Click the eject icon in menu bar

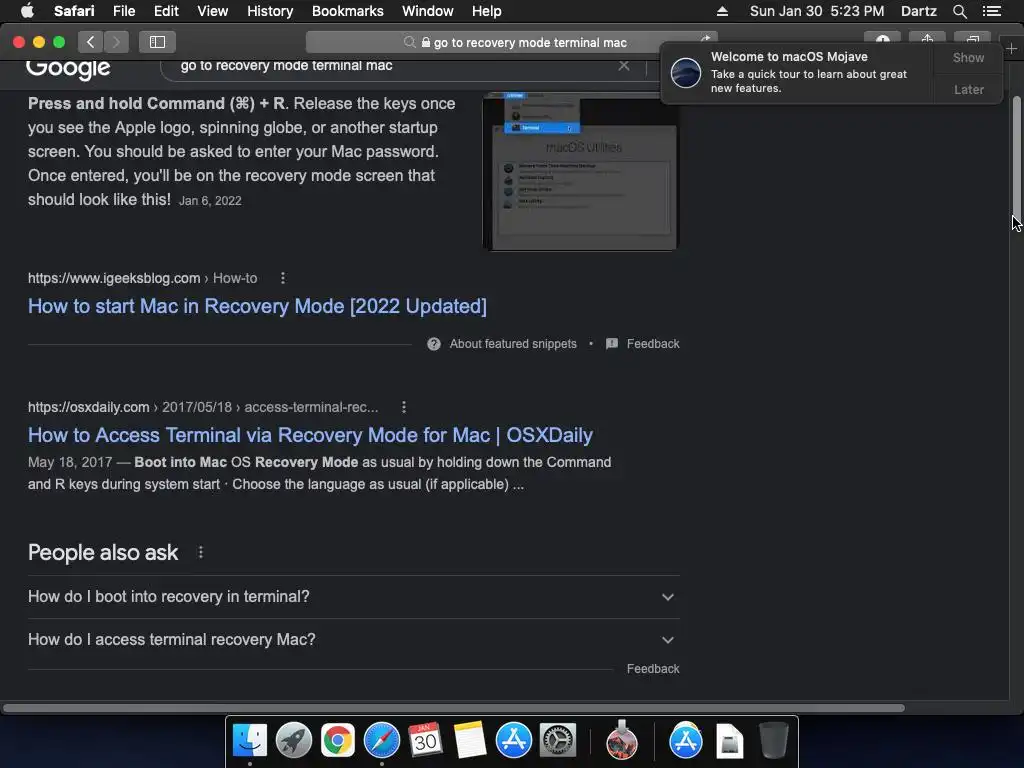tap(722, 11)
